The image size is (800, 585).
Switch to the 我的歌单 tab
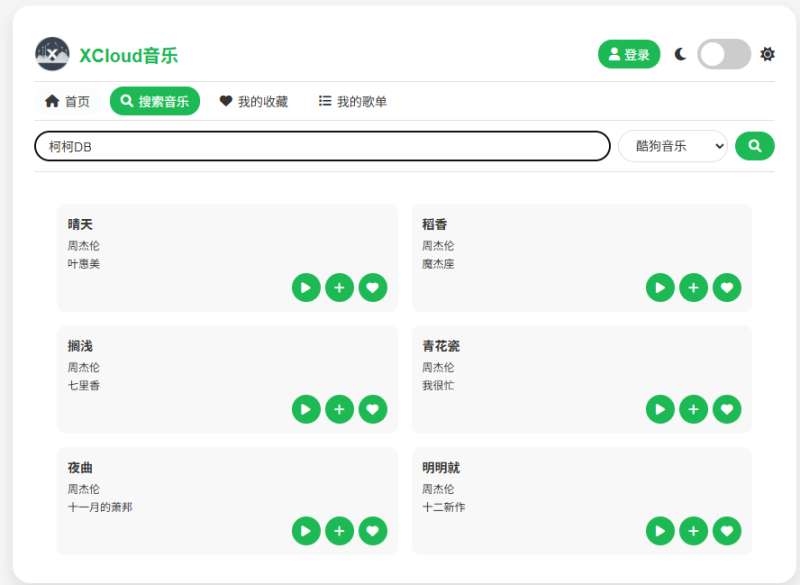pos(352,101)
